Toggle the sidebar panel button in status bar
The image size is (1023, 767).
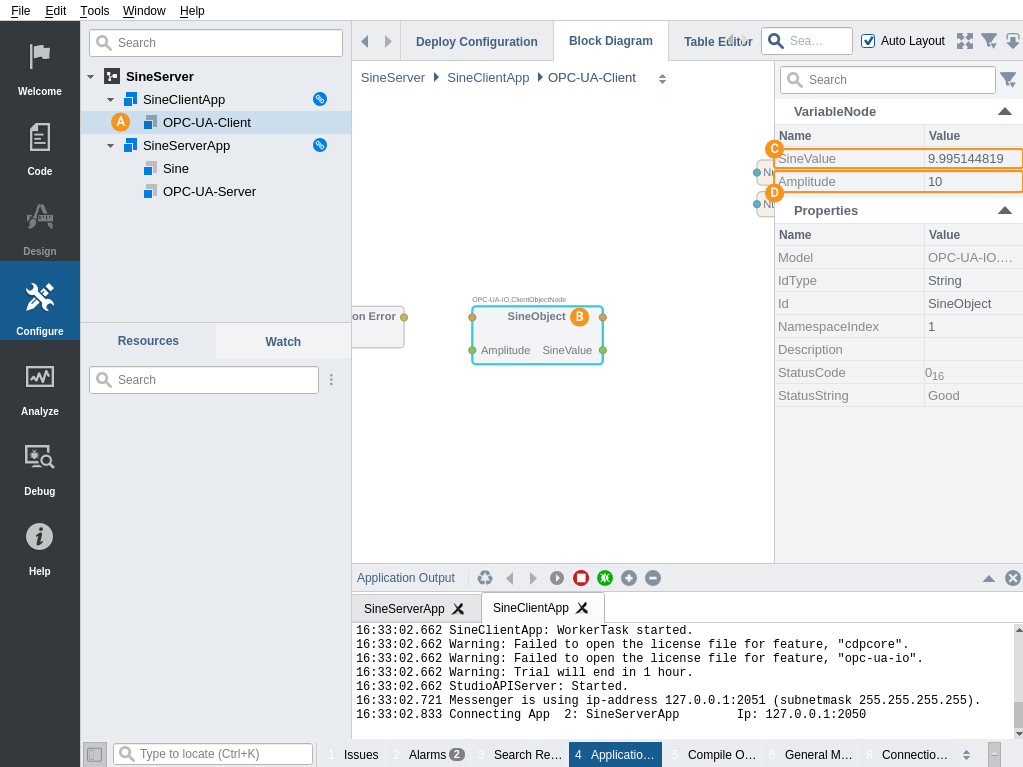coord(94,754)
